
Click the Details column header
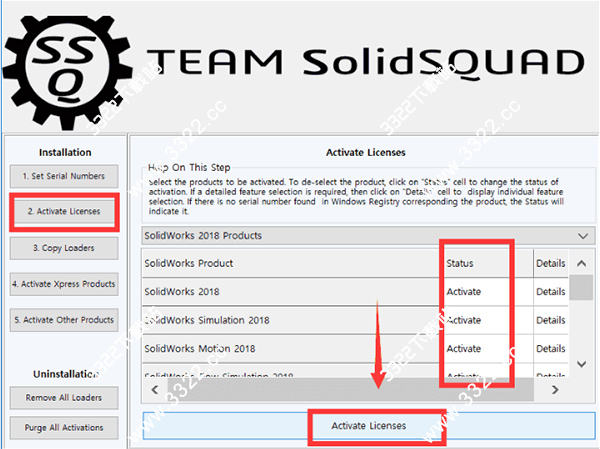click(551, 263)
